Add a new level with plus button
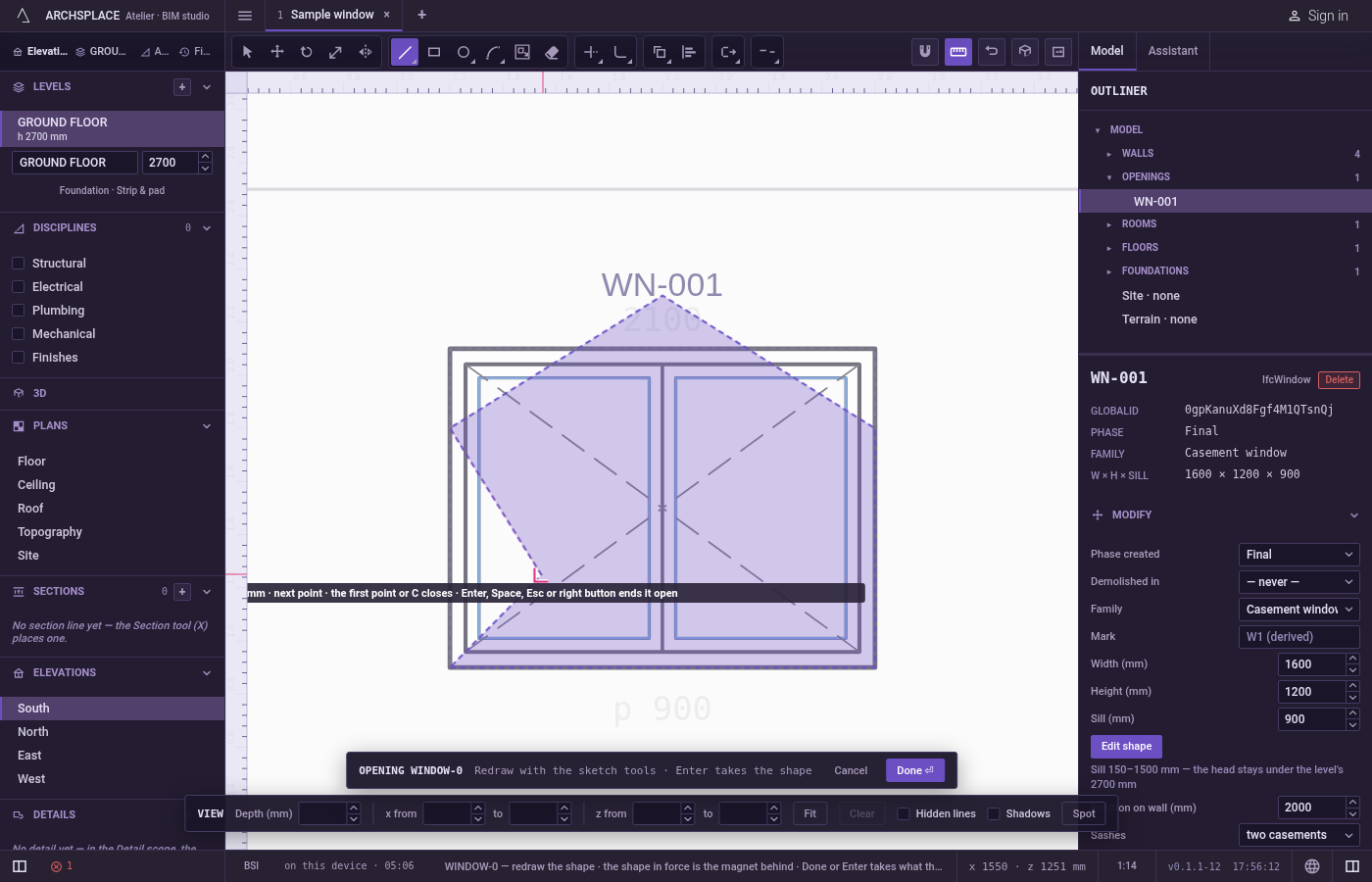This screenshot has height=882, width=1372. 182,87
